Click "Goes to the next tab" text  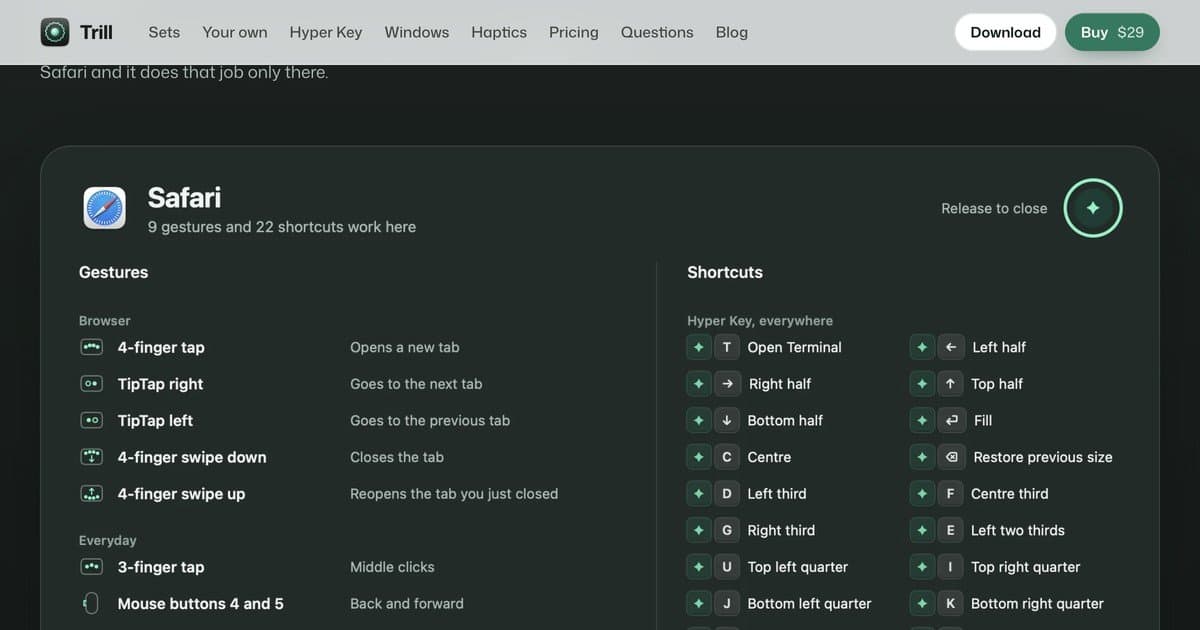pos(416,384)
